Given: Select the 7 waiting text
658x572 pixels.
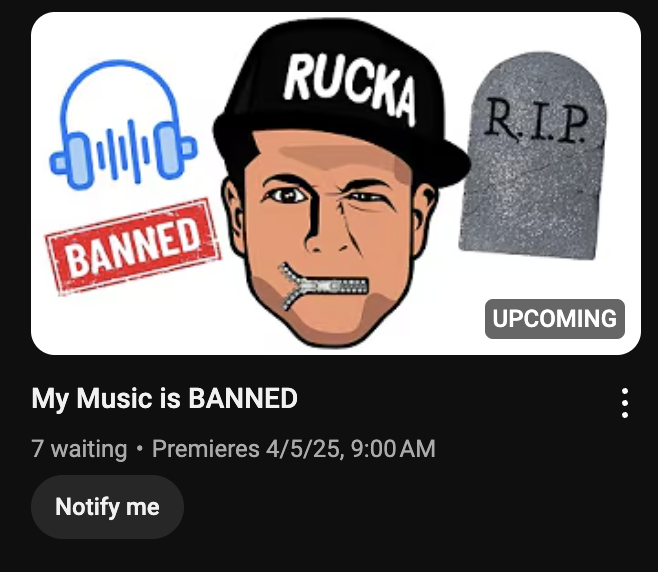Looking at the screenshot, I should [79, 449].
